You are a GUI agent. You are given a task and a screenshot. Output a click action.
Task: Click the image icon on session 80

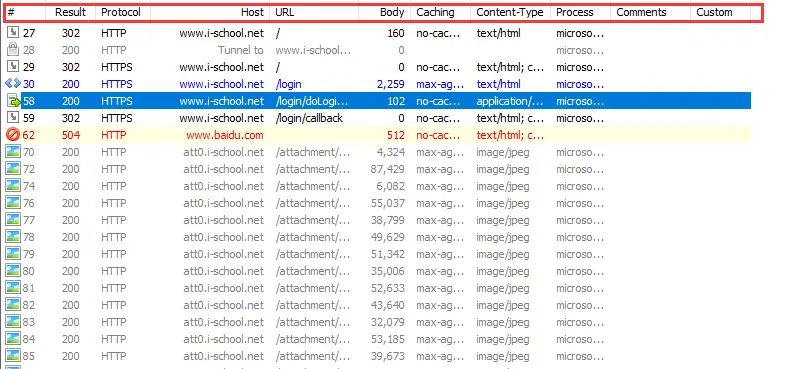coord(13,271)
